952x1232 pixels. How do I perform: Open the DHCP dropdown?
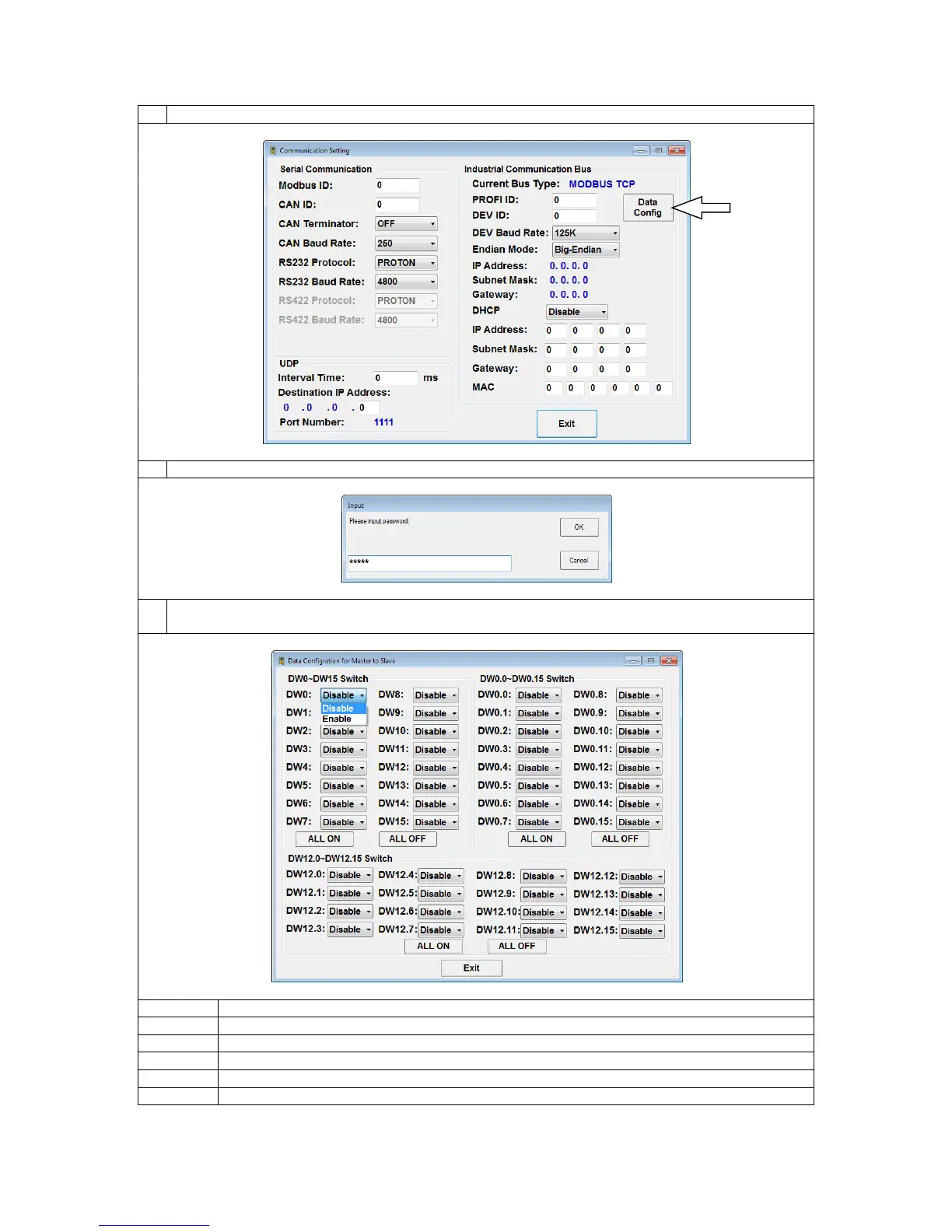pyautogui.click(x=577, y=312)
